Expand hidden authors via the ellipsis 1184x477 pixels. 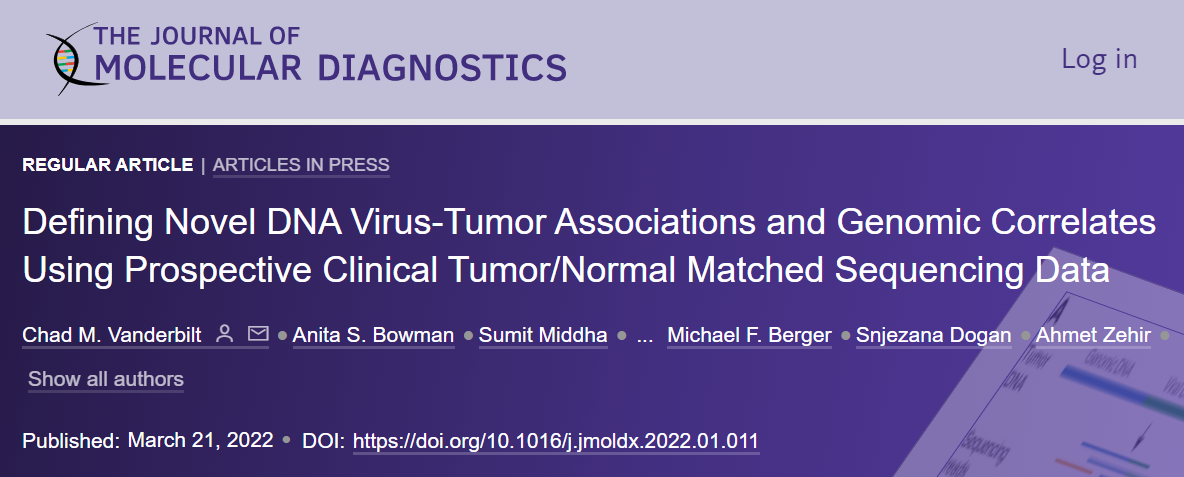645,336
